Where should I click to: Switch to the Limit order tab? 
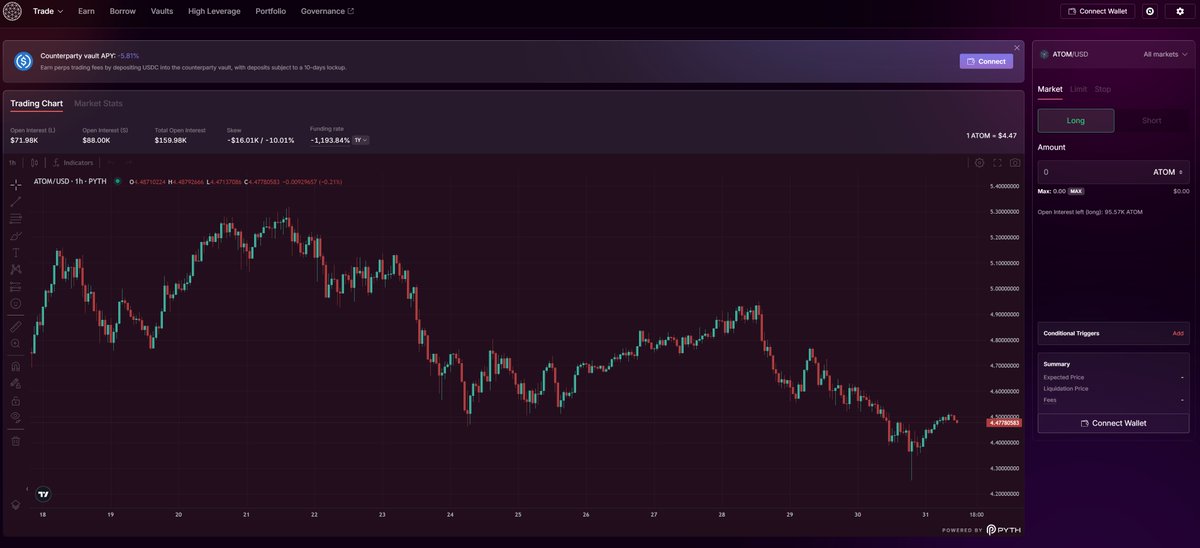pyautogui.click(x=1078, y=89)
